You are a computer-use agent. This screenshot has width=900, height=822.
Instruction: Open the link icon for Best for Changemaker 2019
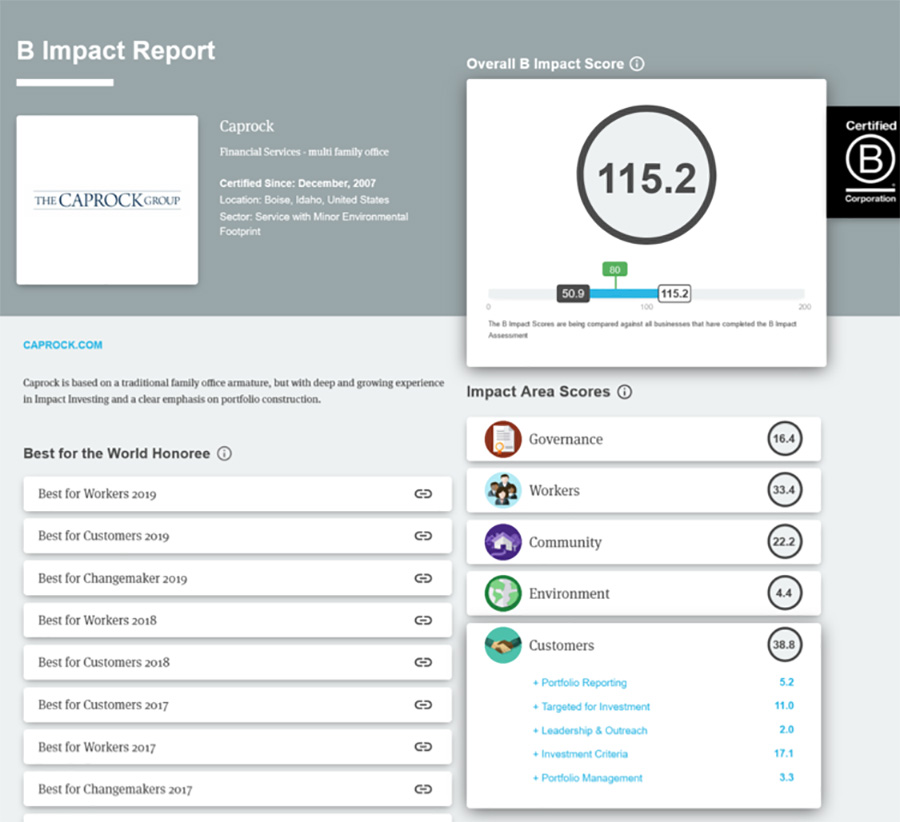click(x=423, y=578)
